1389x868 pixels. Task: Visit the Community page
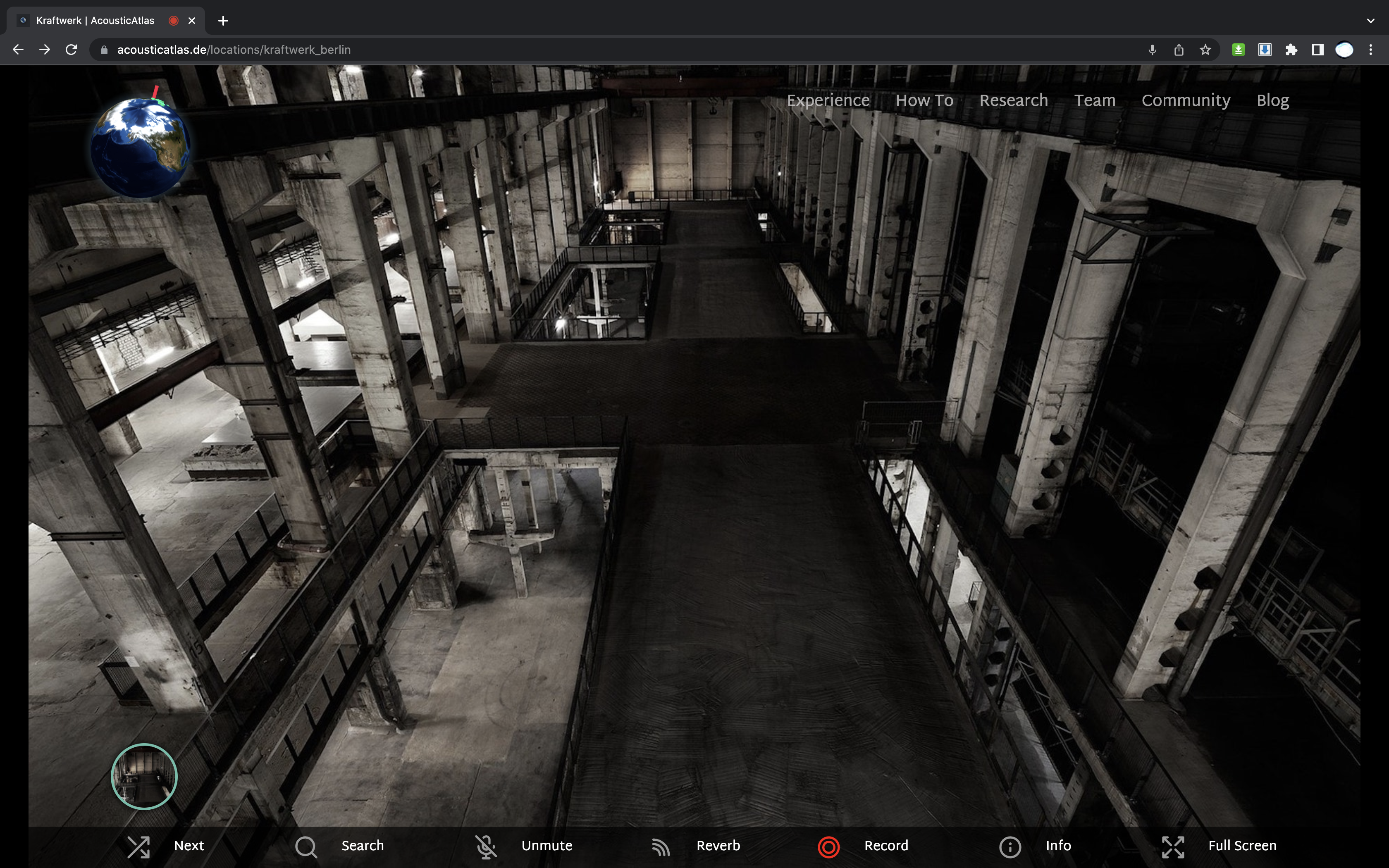tap(1185, 100)
